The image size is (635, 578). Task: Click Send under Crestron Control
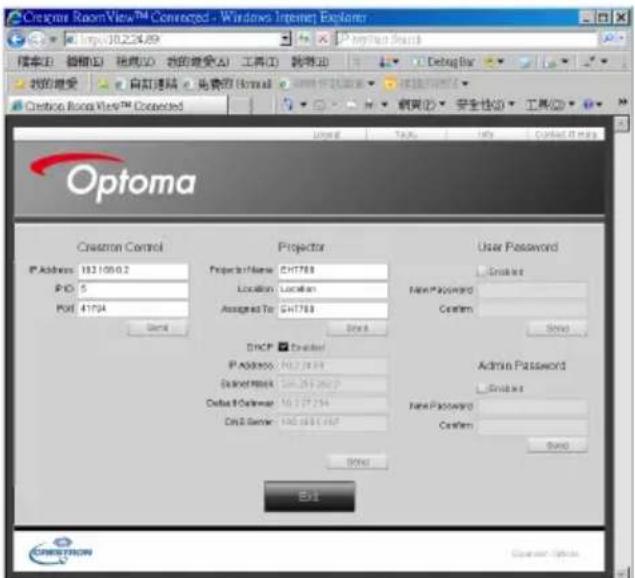158,328
